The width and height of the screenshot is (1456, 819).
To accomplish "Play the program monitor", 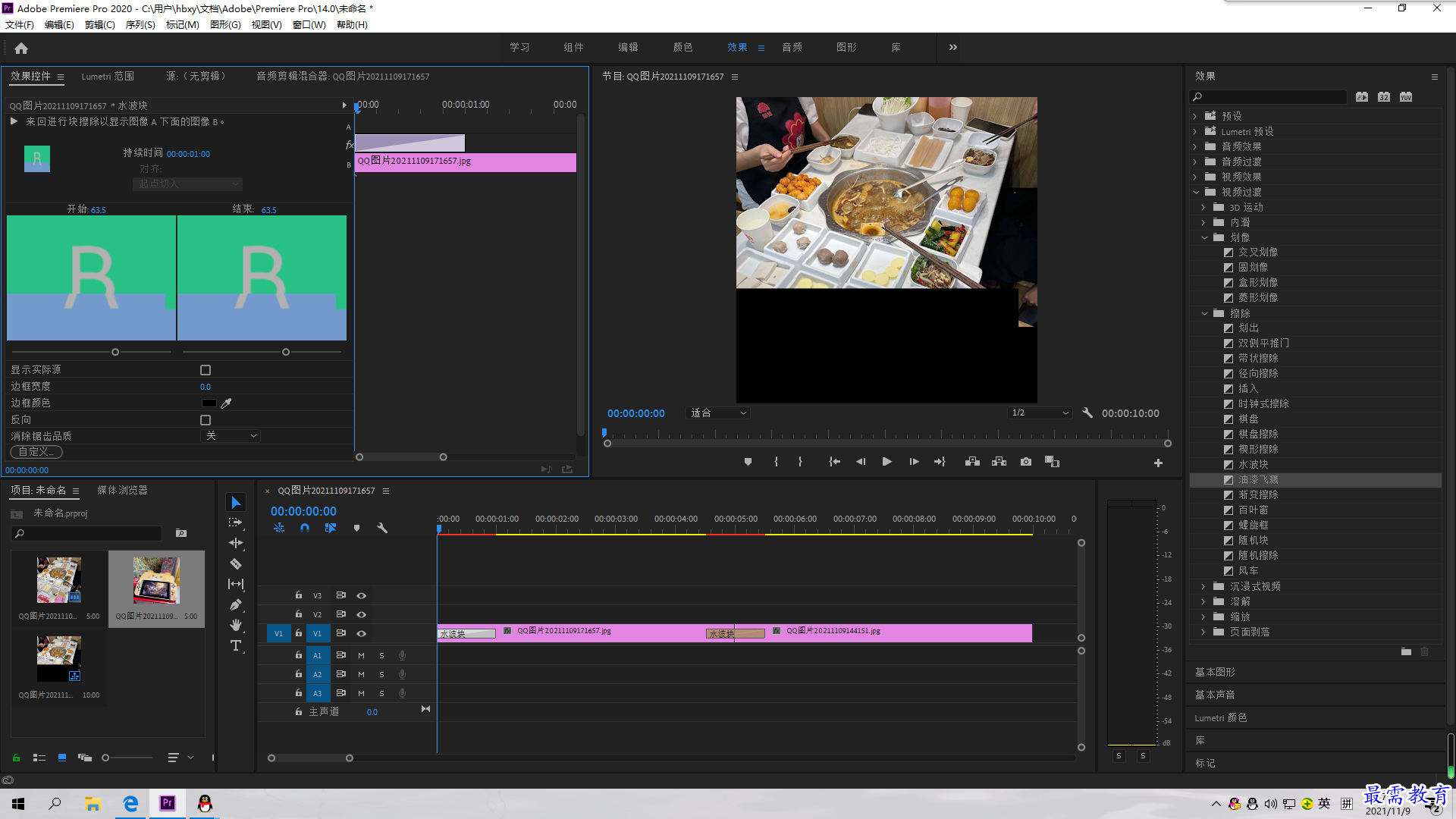I will [886, 462].
